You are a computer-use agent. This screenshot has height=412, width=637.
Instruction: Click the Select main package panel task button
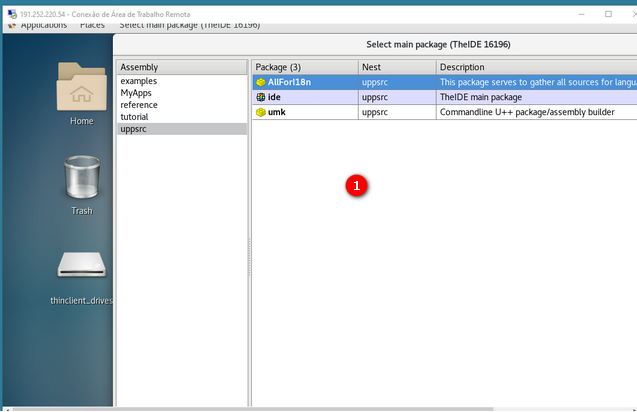pyautogui.click(x=190, y=25)
